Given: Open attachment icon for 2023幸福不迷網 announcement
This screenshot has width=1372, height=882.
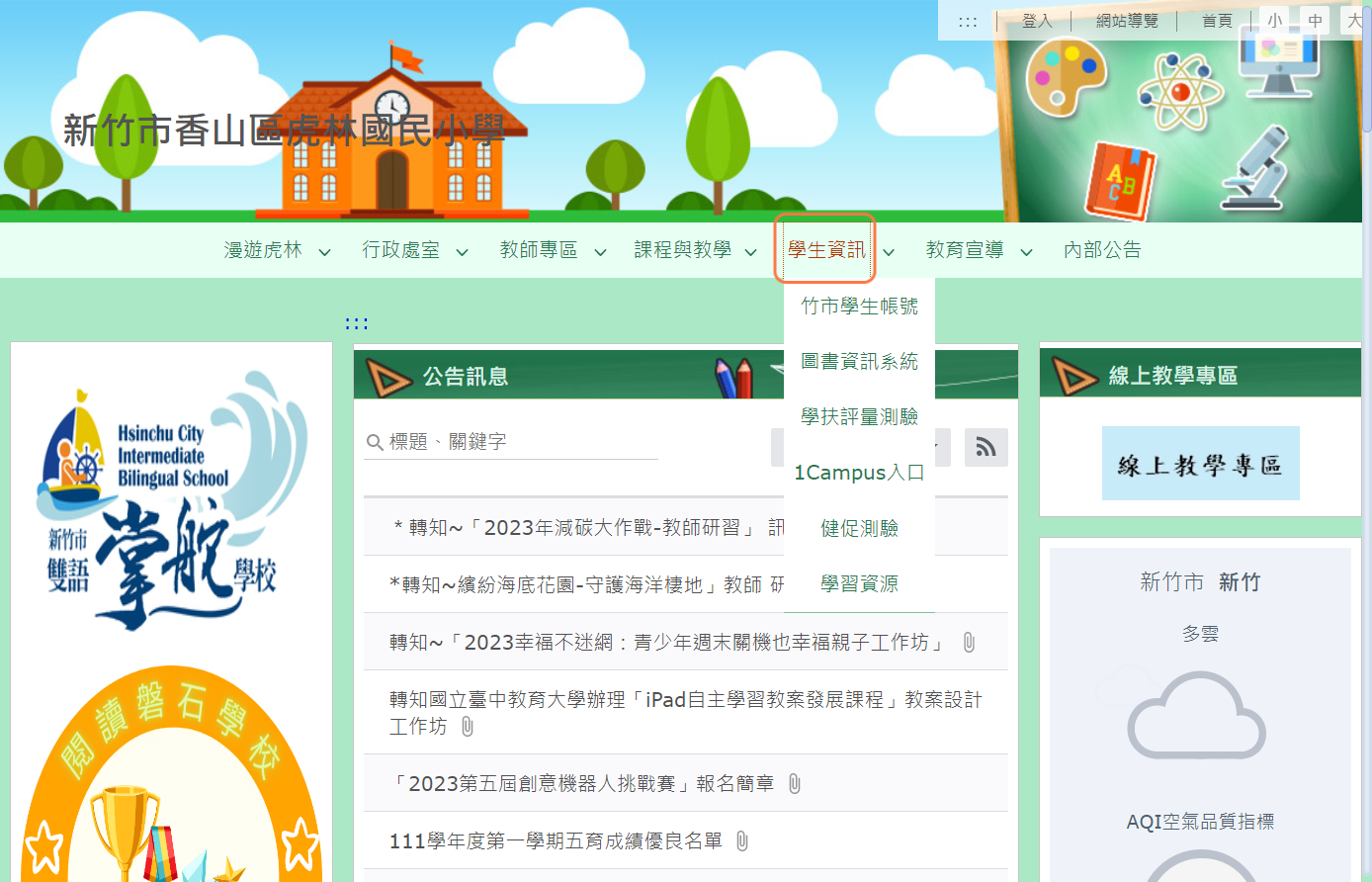Looking at the screenshot, I should click(969, 643).
